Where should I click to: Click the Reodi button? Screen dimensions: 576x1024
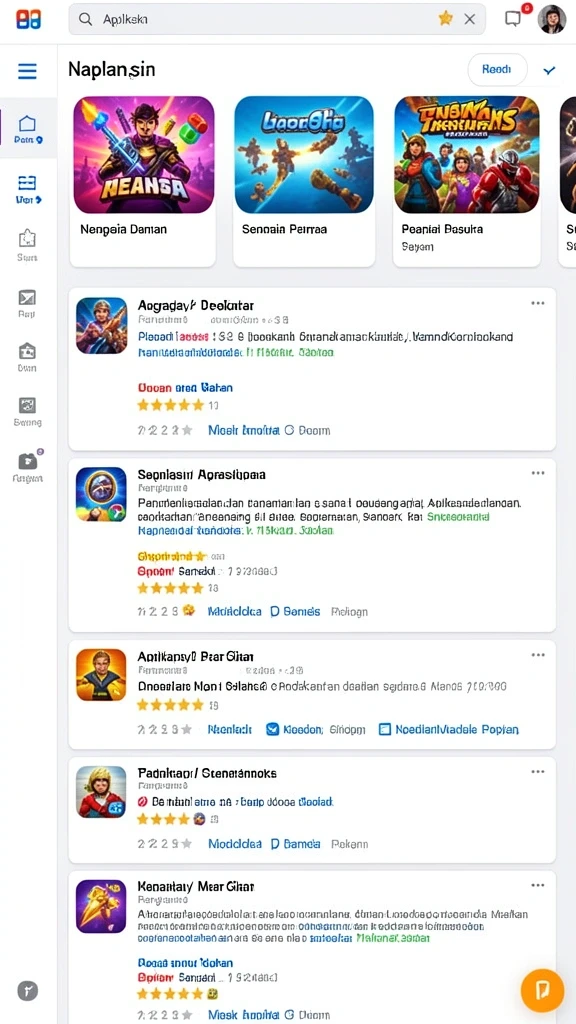(497, 70)
